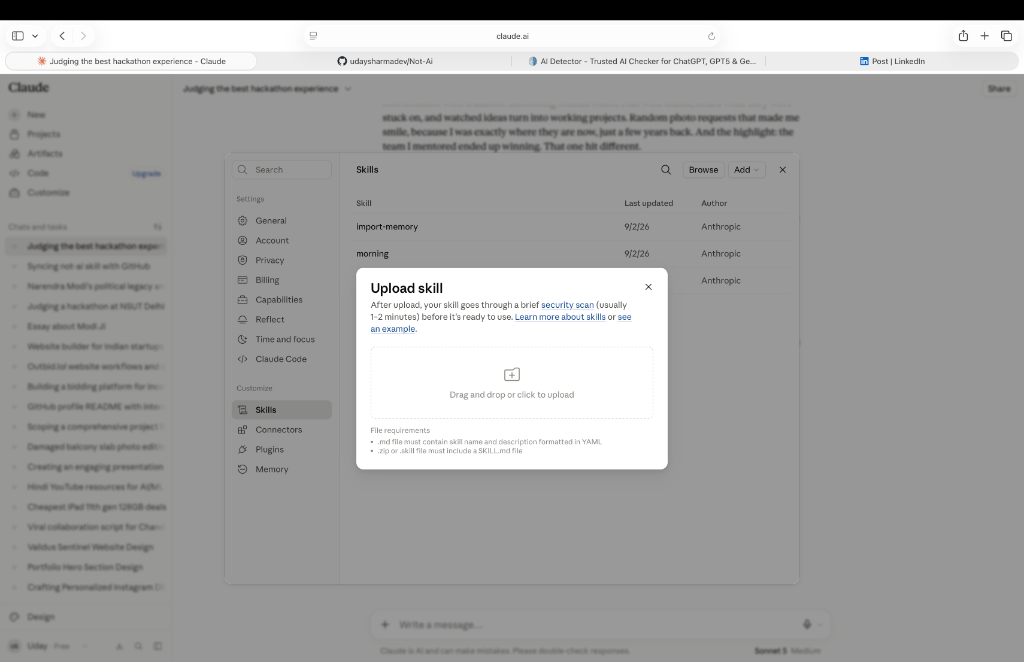Reload the page with refresh icon
The image size is (1024, 662).
point(711,36)
